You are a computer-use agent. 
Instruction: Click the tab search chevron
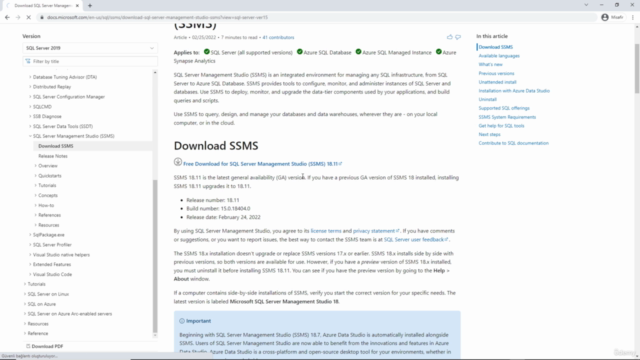586,5
